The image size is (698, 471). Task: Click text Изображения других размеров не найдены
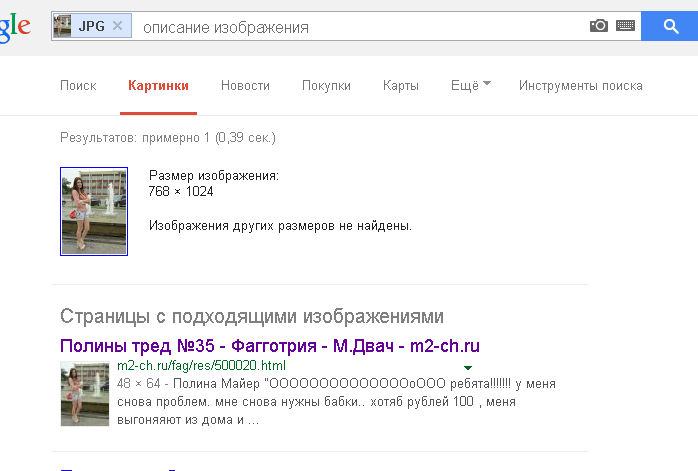tap(280, 226)
